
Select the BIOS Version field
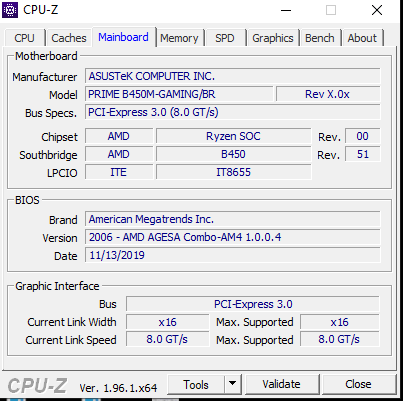pos(233,237)
